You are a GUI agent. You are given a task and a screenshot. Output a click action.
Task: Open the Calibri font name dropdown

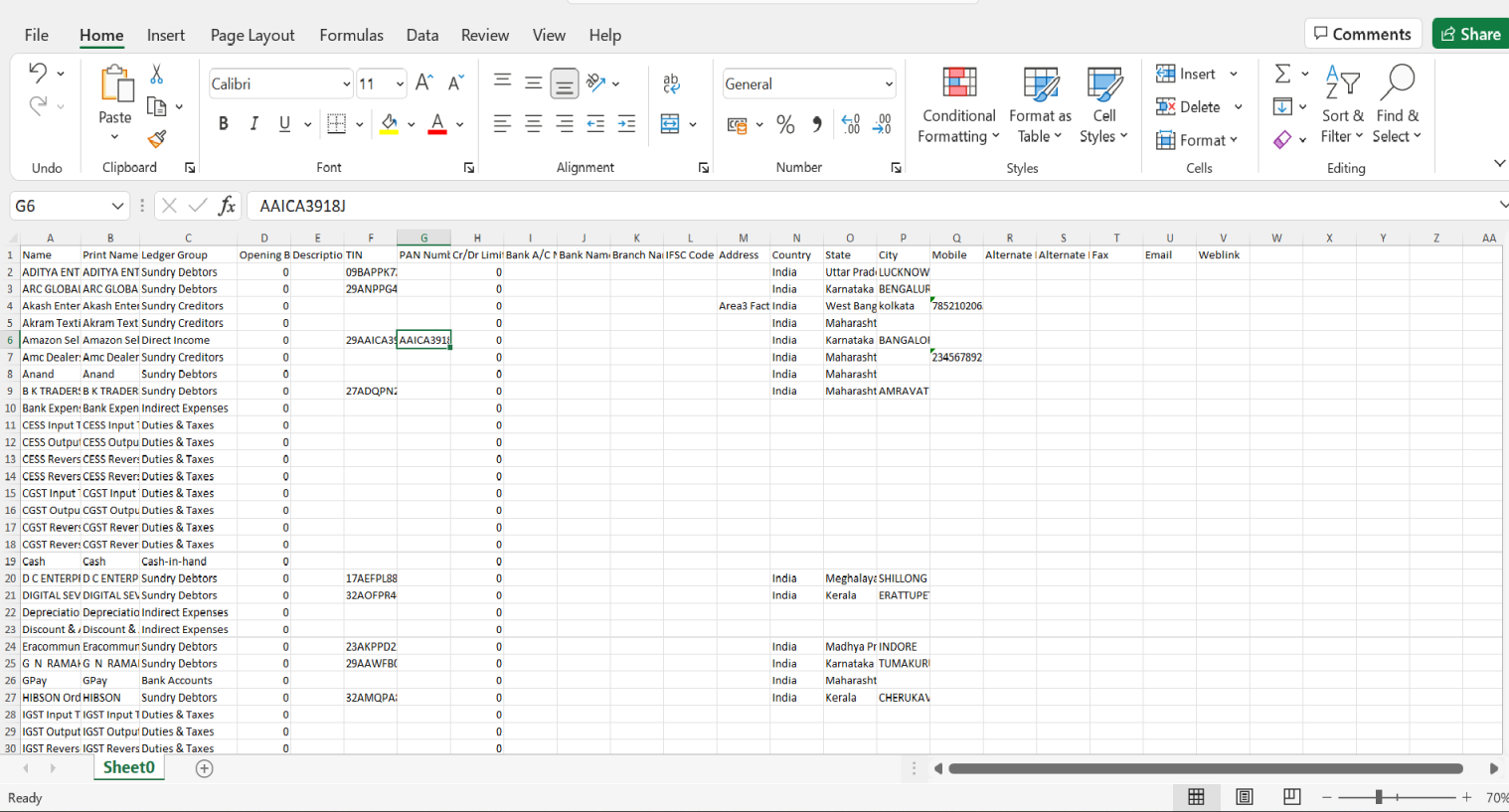(x=346, y=84)
